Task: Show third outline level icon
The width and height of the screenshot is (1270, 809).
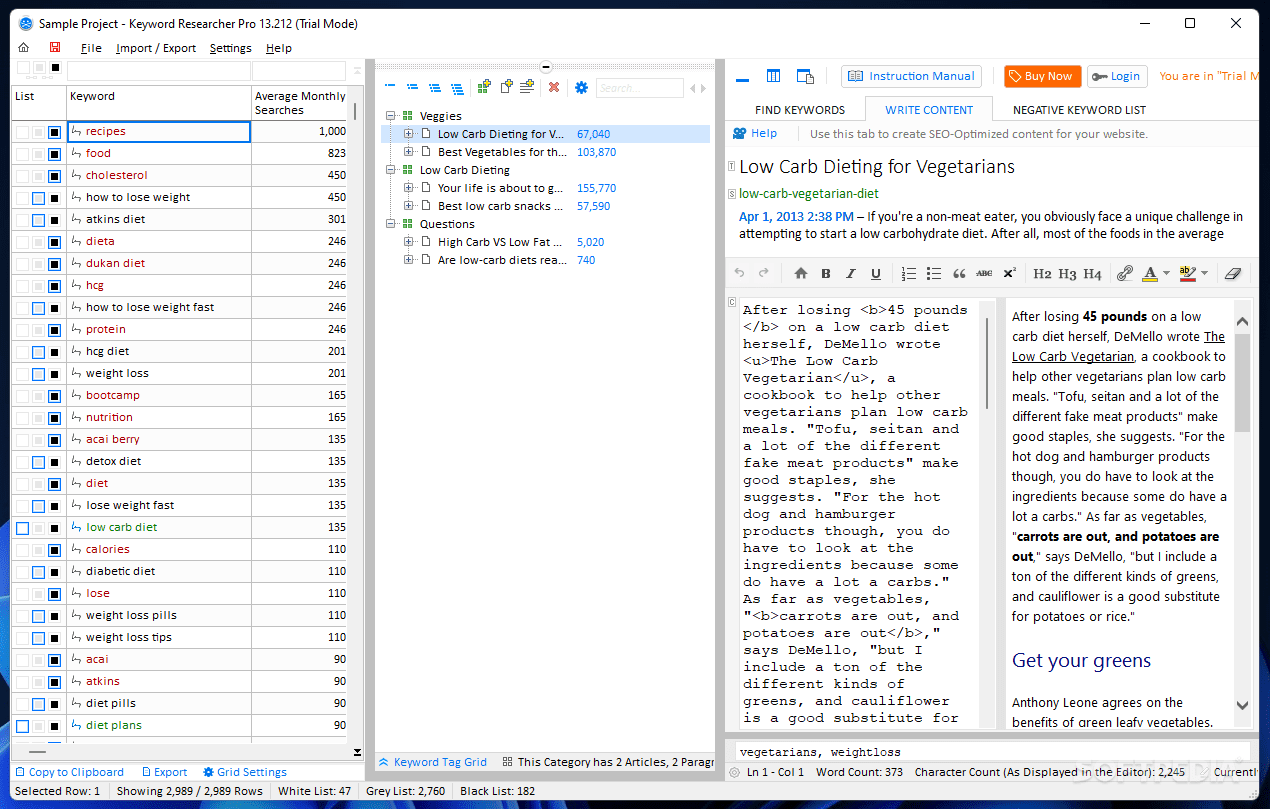Action: tap(434, 88)
